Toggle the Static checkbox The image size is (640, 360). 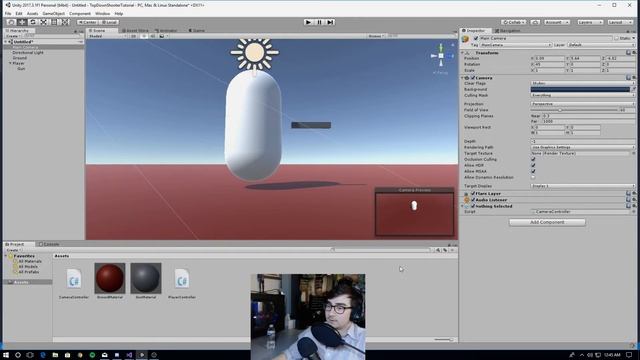616,38
